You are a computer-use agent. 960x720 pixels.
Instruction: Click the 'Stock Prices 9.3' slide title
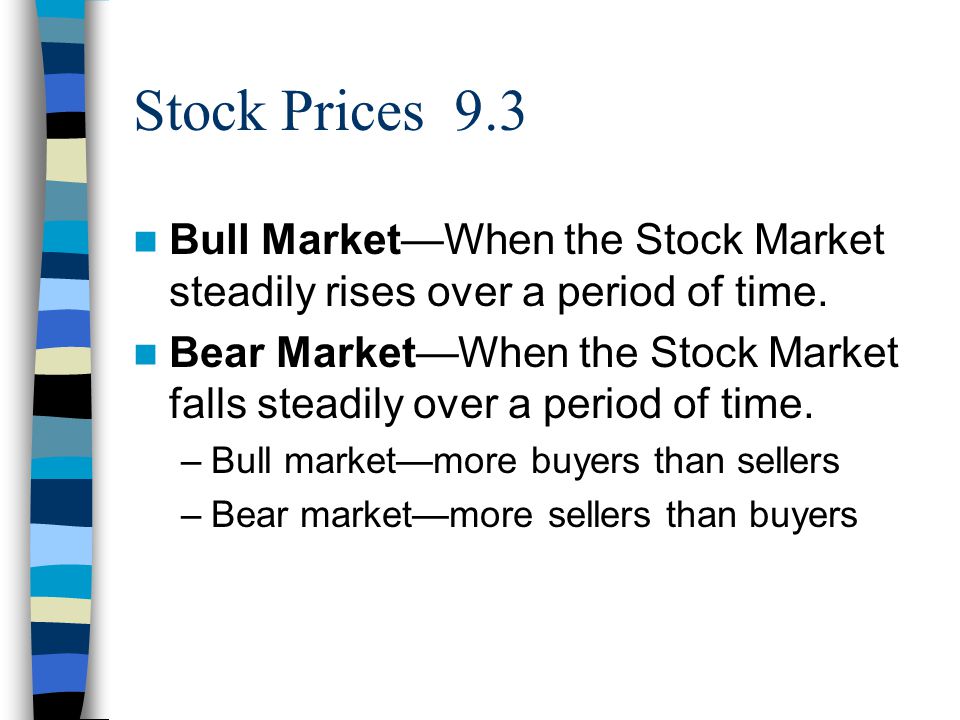(329, 111)
